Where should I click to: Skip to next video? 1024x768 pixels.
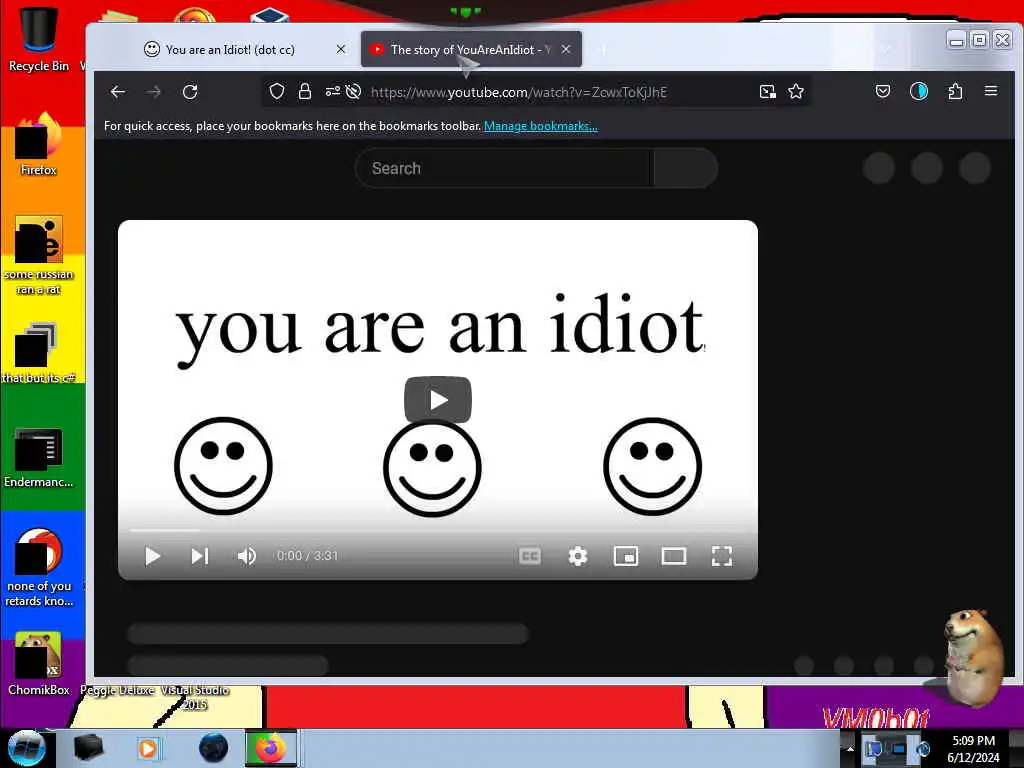pyautogui.click(x=200, y=556)
